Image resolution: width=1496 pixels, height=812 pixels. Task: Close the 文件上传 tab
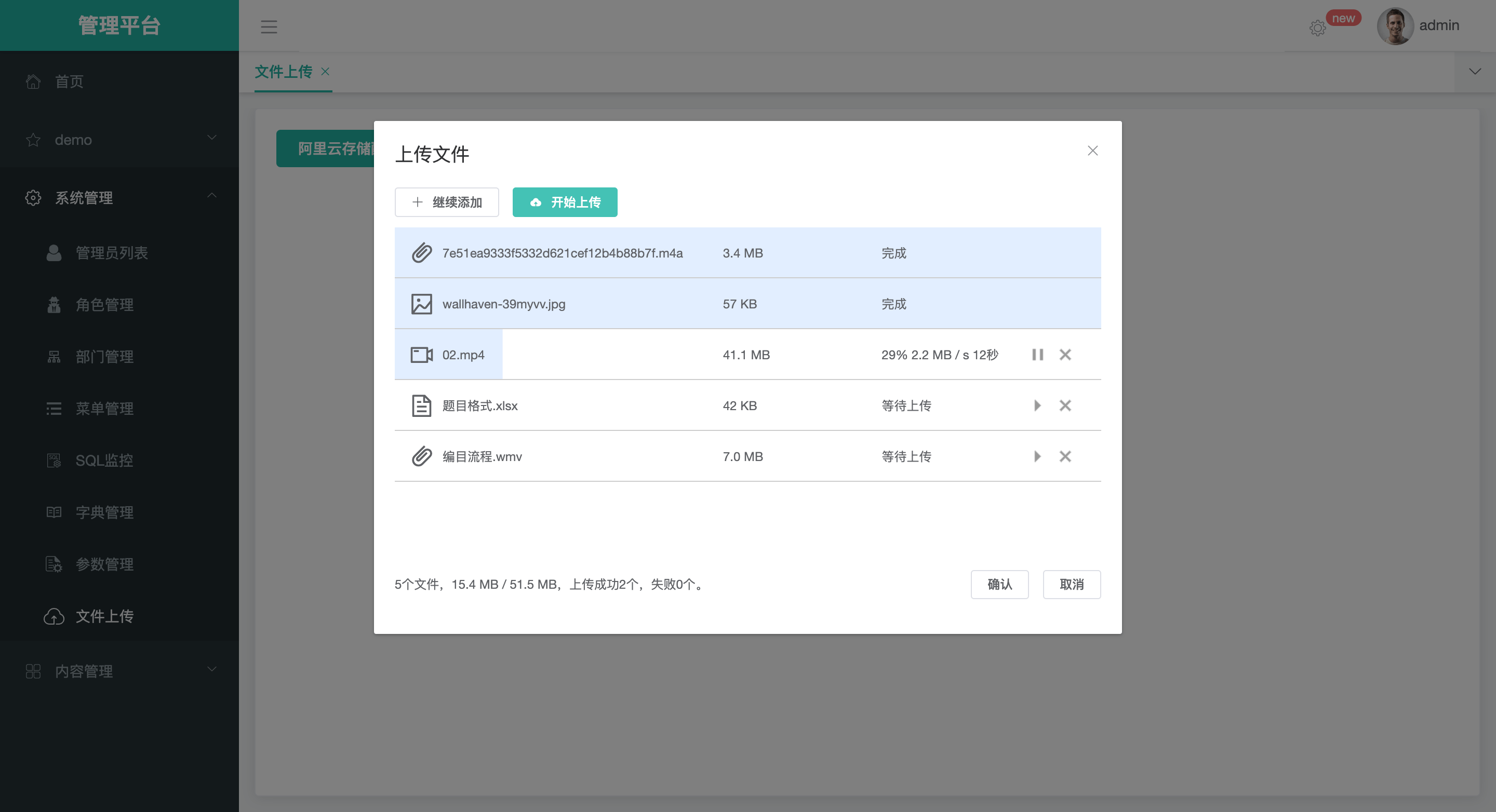325,72
